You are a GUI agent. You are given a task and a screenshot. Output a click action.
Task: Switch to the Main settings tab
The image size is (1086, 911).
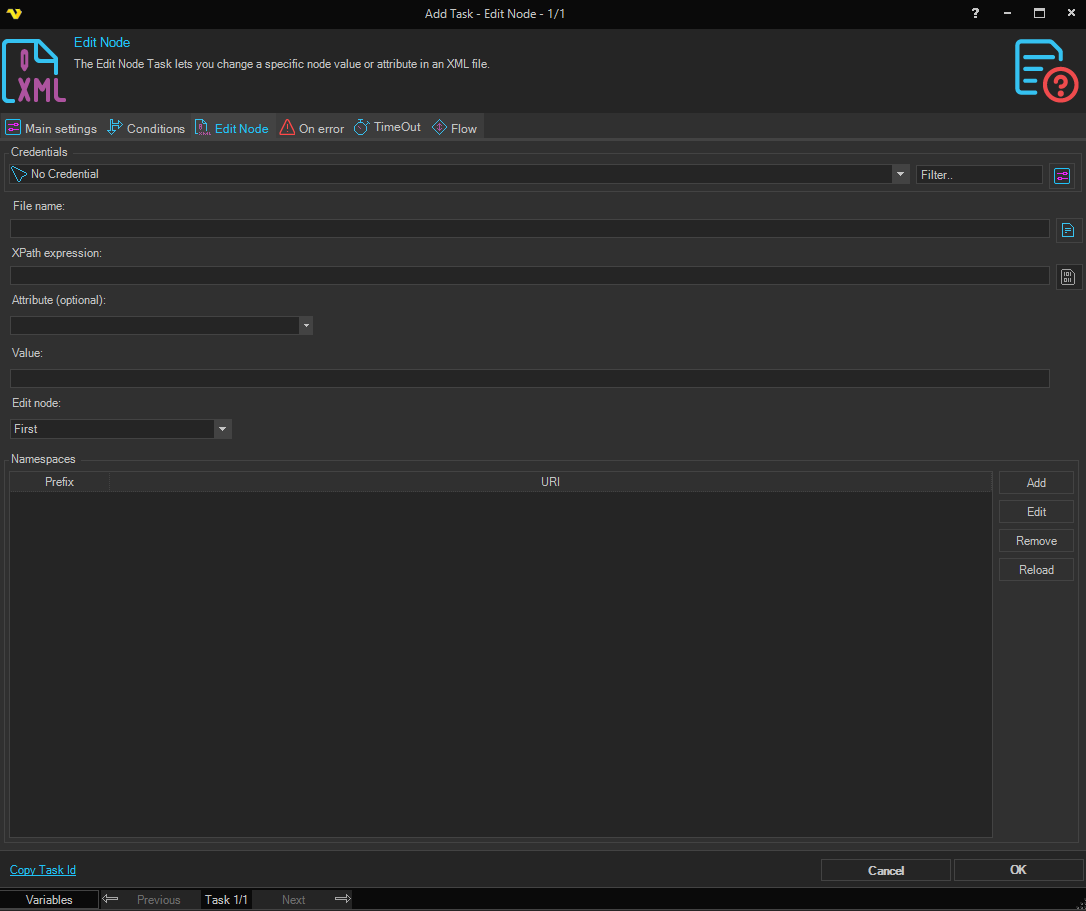[x=51, y=128]
